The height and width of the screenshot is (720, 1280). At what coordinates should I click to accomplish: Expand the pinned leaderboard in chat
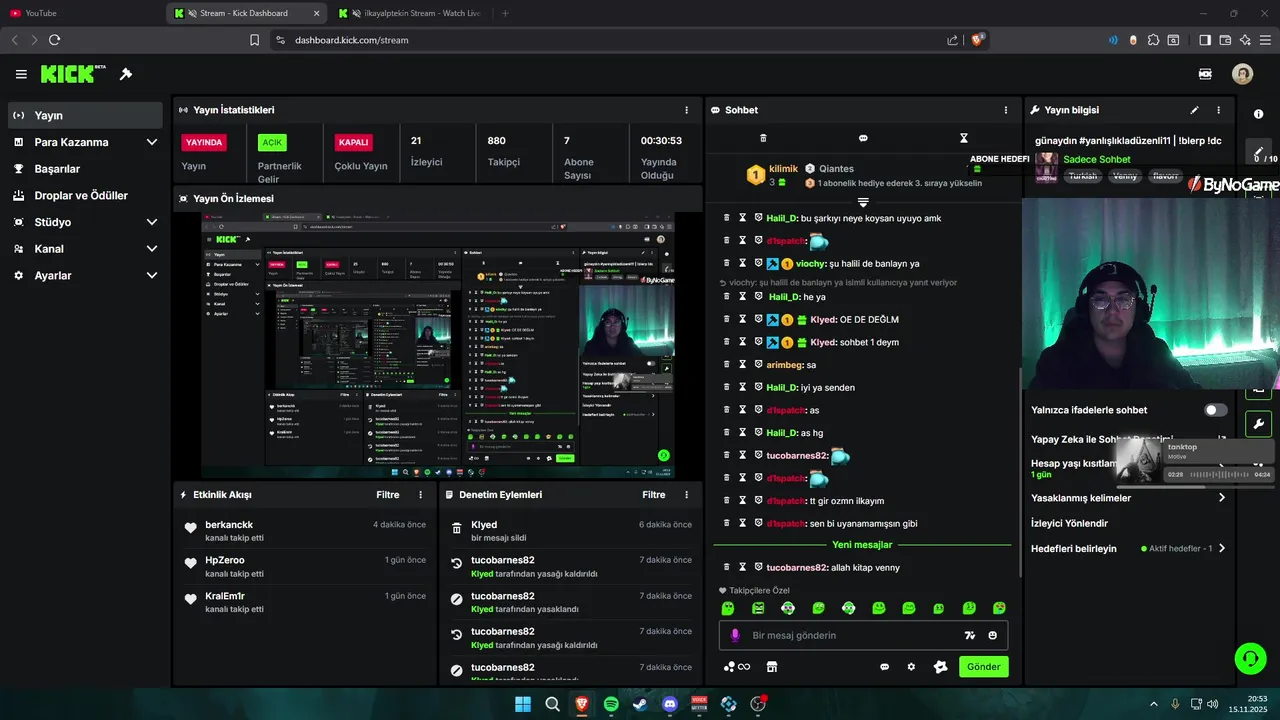863,203
